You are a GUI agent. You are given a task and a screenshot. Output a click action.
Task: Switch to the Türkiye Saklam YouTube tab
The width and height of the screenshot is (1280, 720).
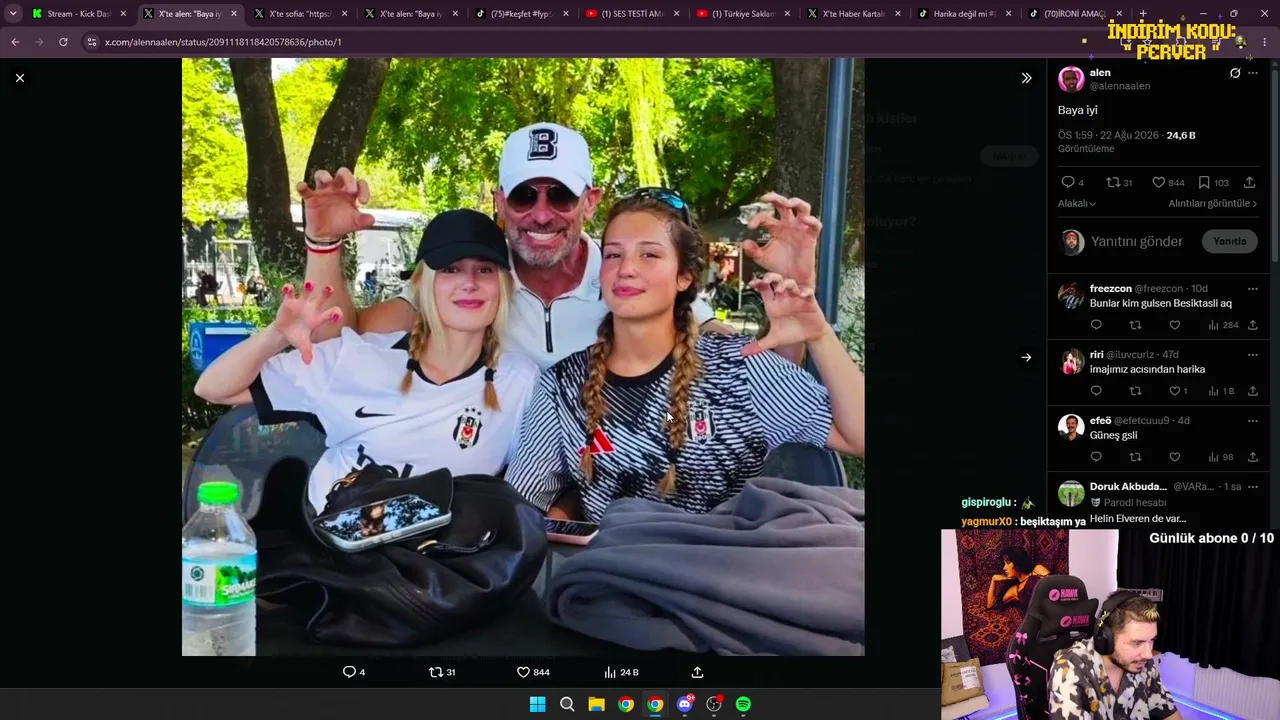click(742, 14)
